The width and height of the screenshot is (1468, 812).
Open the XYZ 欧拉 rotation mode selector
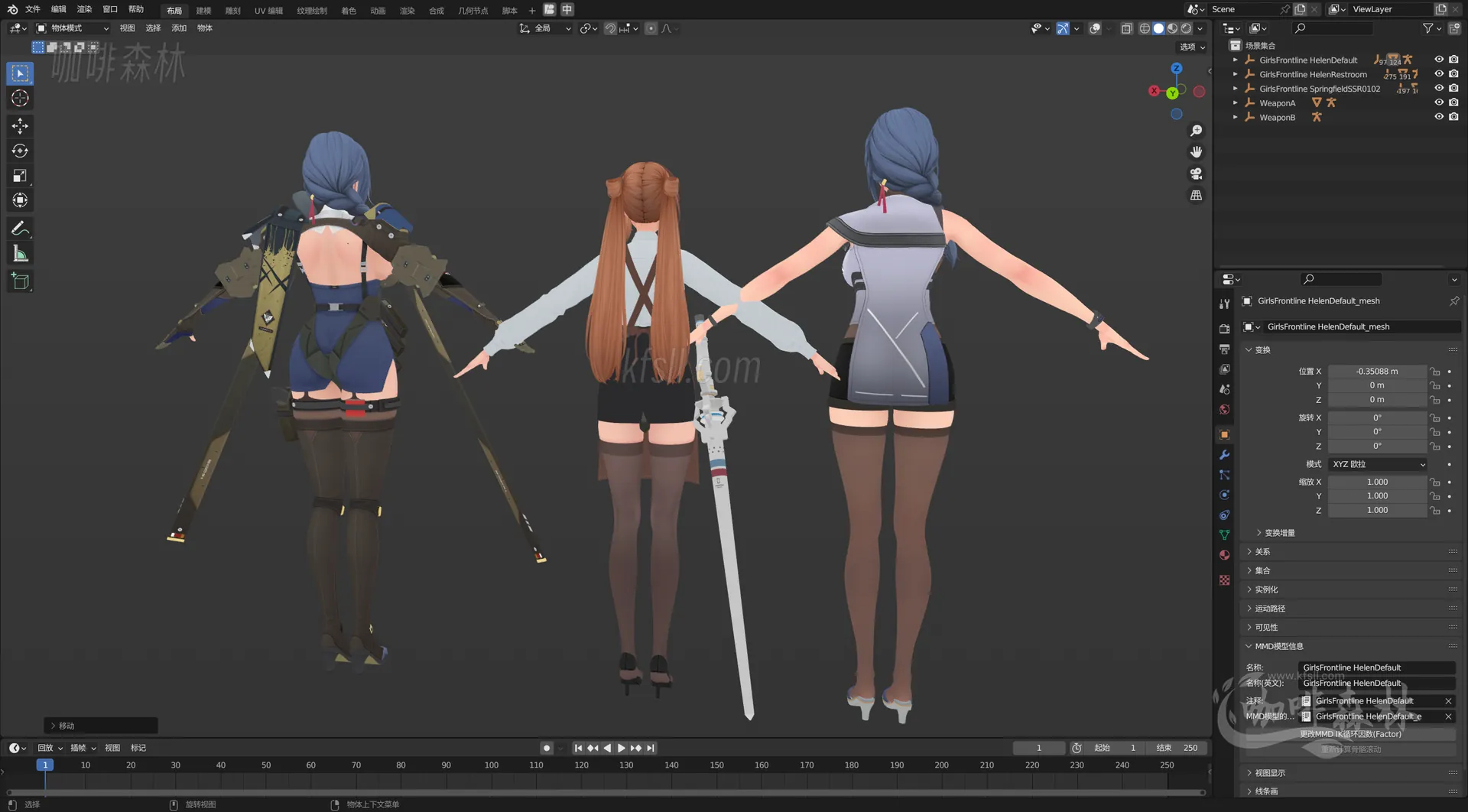coord(1376,464)
